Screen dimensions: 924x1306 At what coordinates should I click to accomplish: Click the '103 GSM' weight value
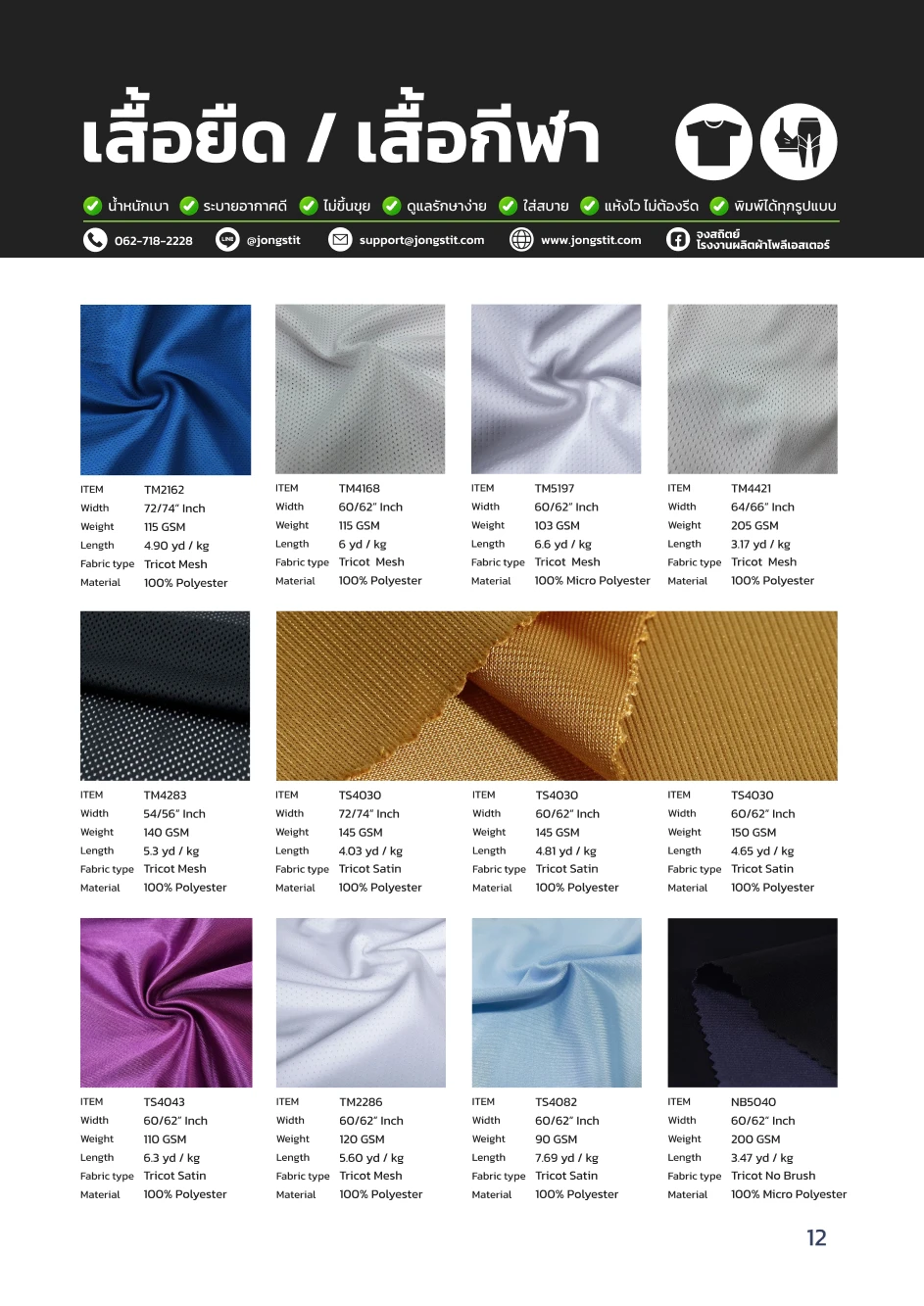[x=558, y=526]
